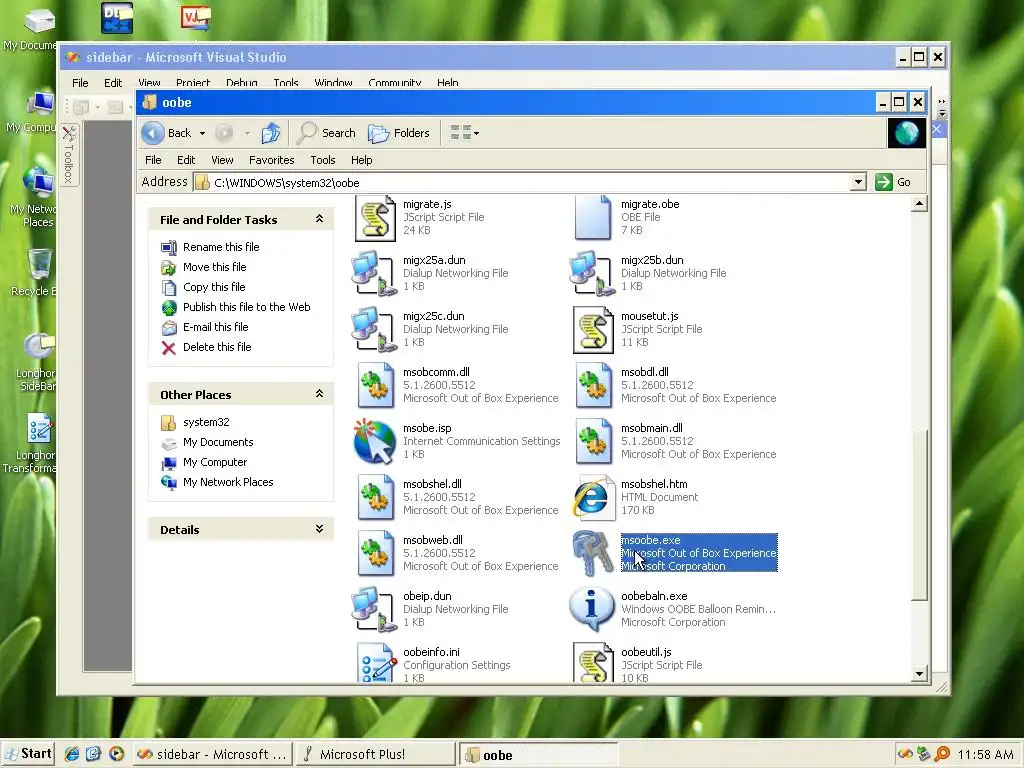Switch to sidebar - Microsoft taskbar button

212,754
